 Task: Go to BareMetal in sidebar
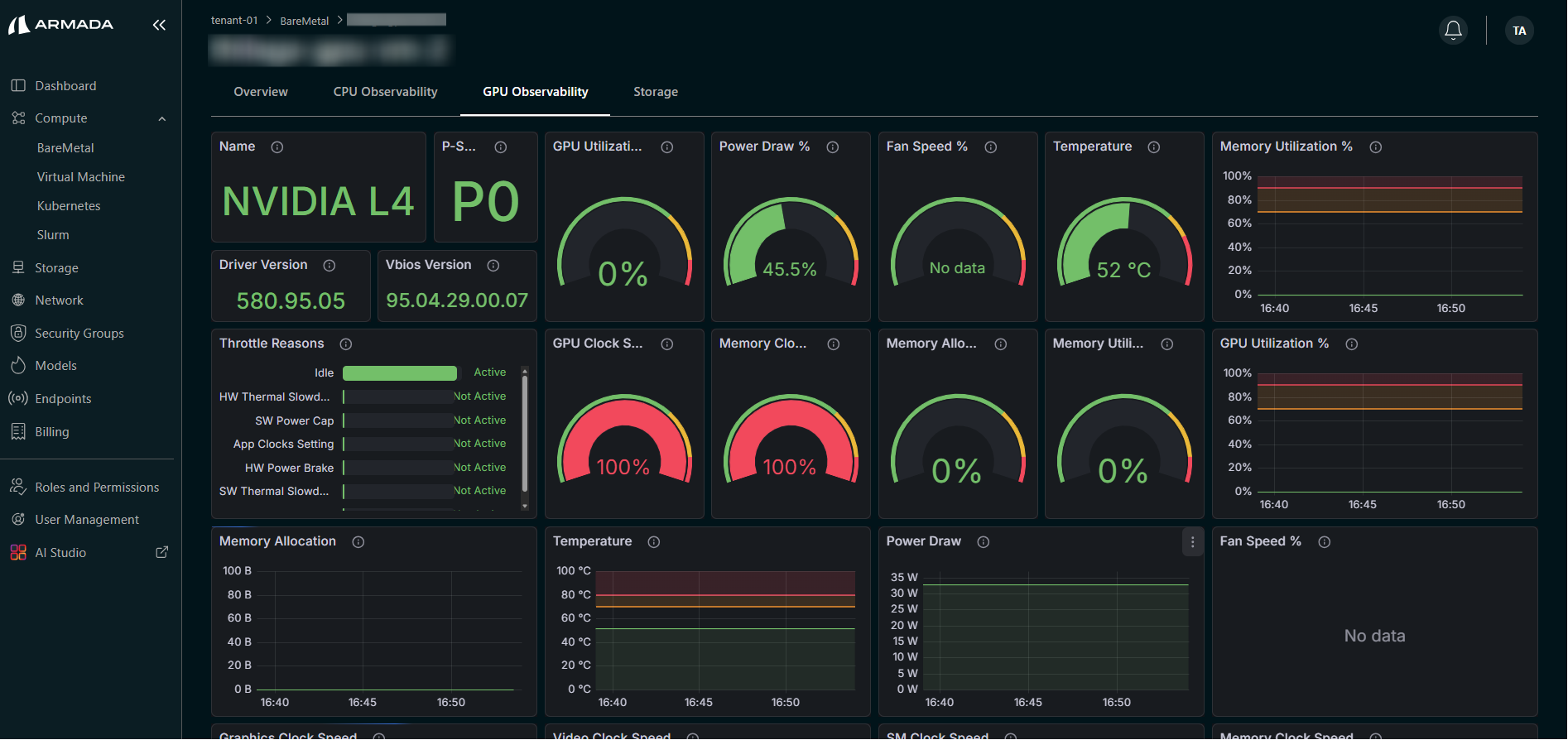click(65, 148)
